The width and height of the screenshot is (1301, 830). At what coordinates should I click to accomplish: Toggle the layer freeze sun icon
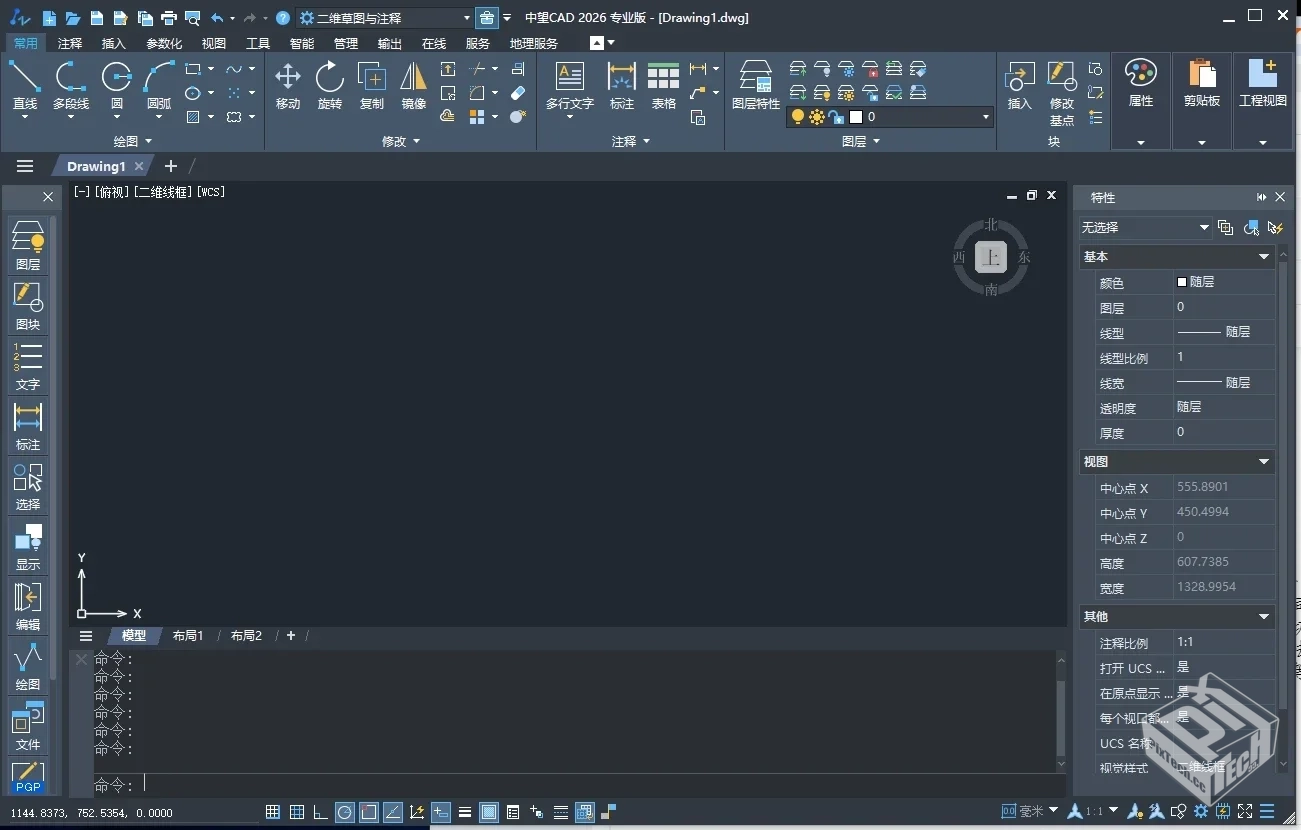tap(817, 117)
